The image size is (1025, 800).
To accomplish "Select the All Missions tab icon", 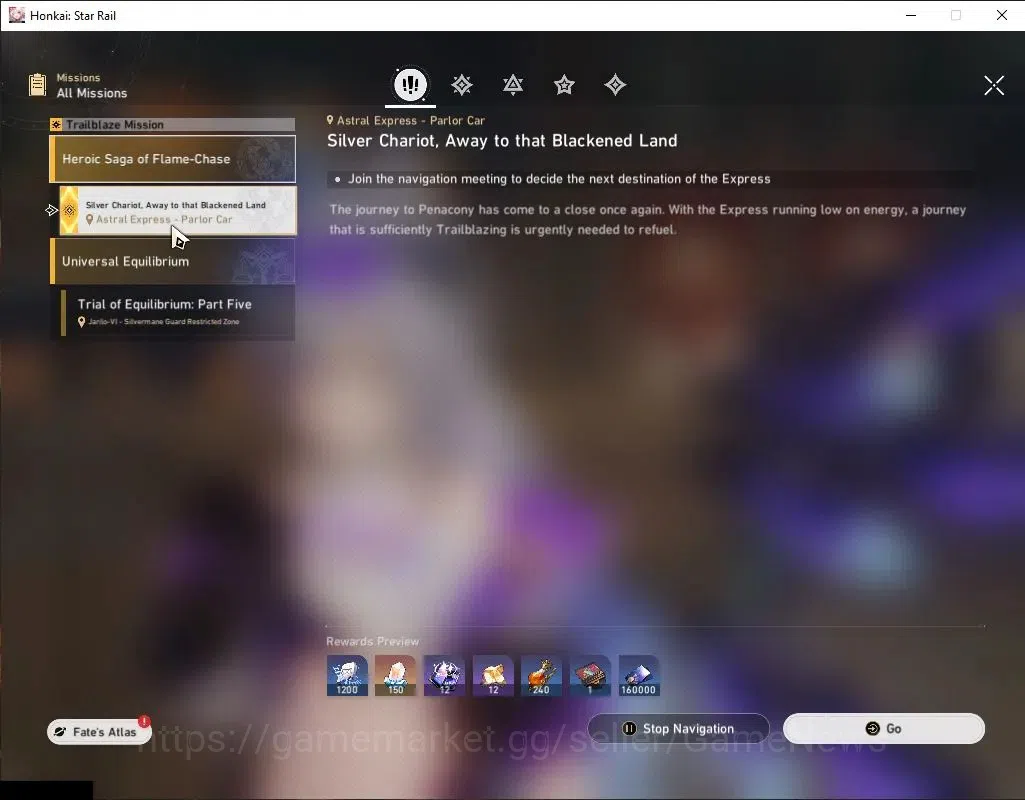I will coord(411,84).
